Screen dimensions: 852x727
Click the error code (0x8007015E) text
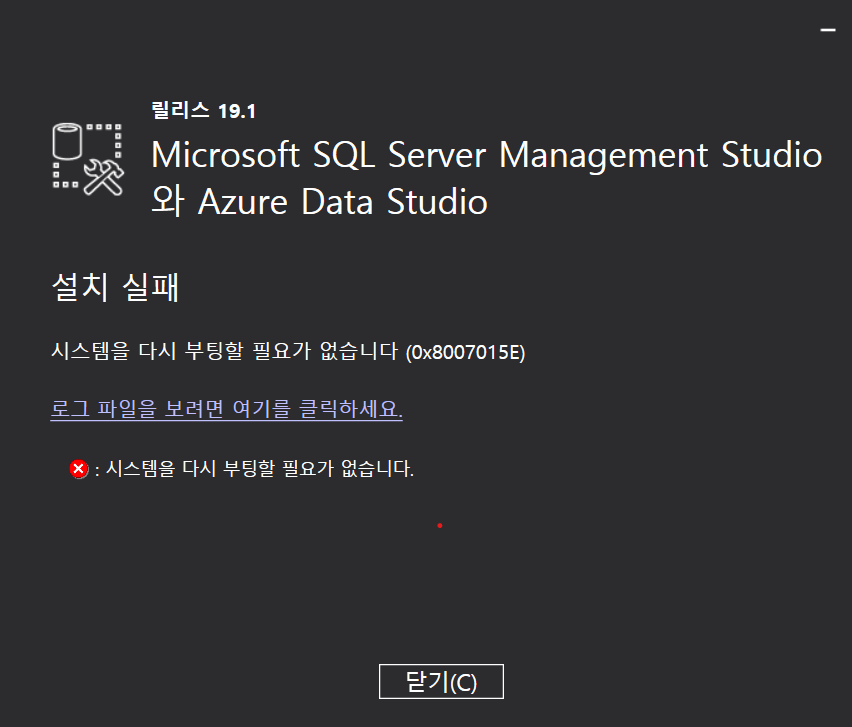click(x=465, y=353)
